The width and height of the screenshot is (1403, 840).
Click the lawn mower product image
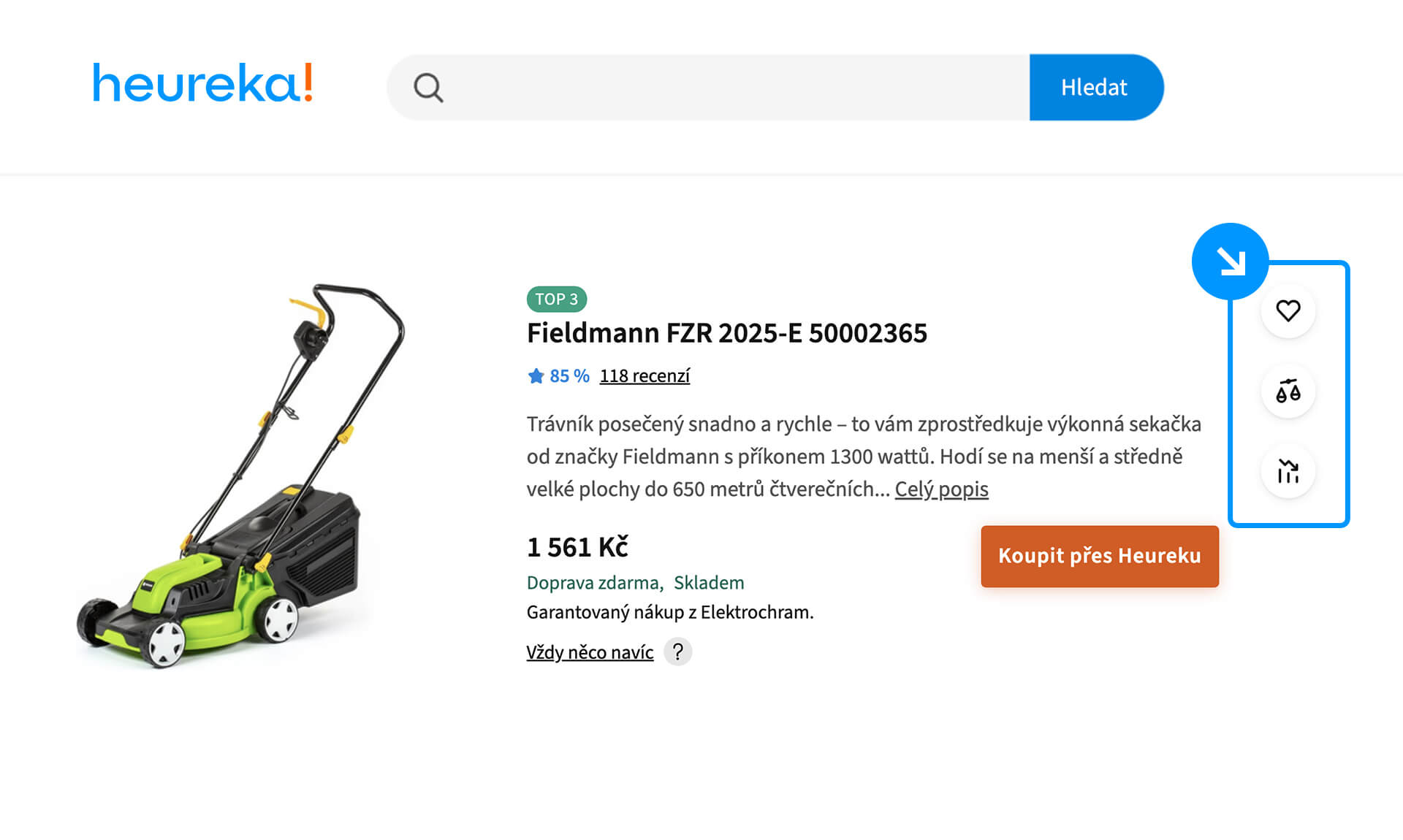[241, 475]
